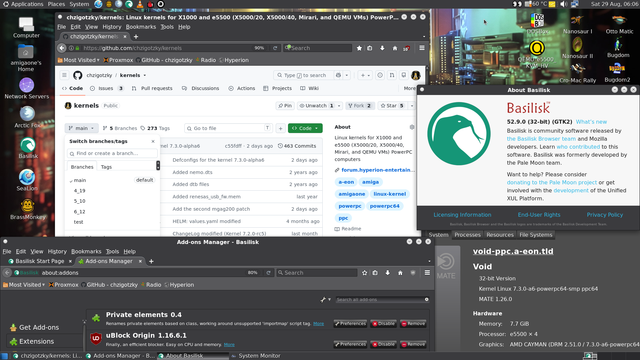This screenshot has width=640, height=360.
Task: Open Licensing Information in About Basilisk
Action: coord(462,215)
